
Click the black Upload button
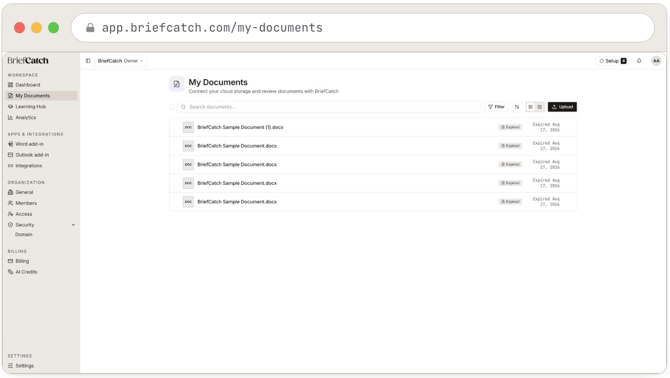point(562,107)
